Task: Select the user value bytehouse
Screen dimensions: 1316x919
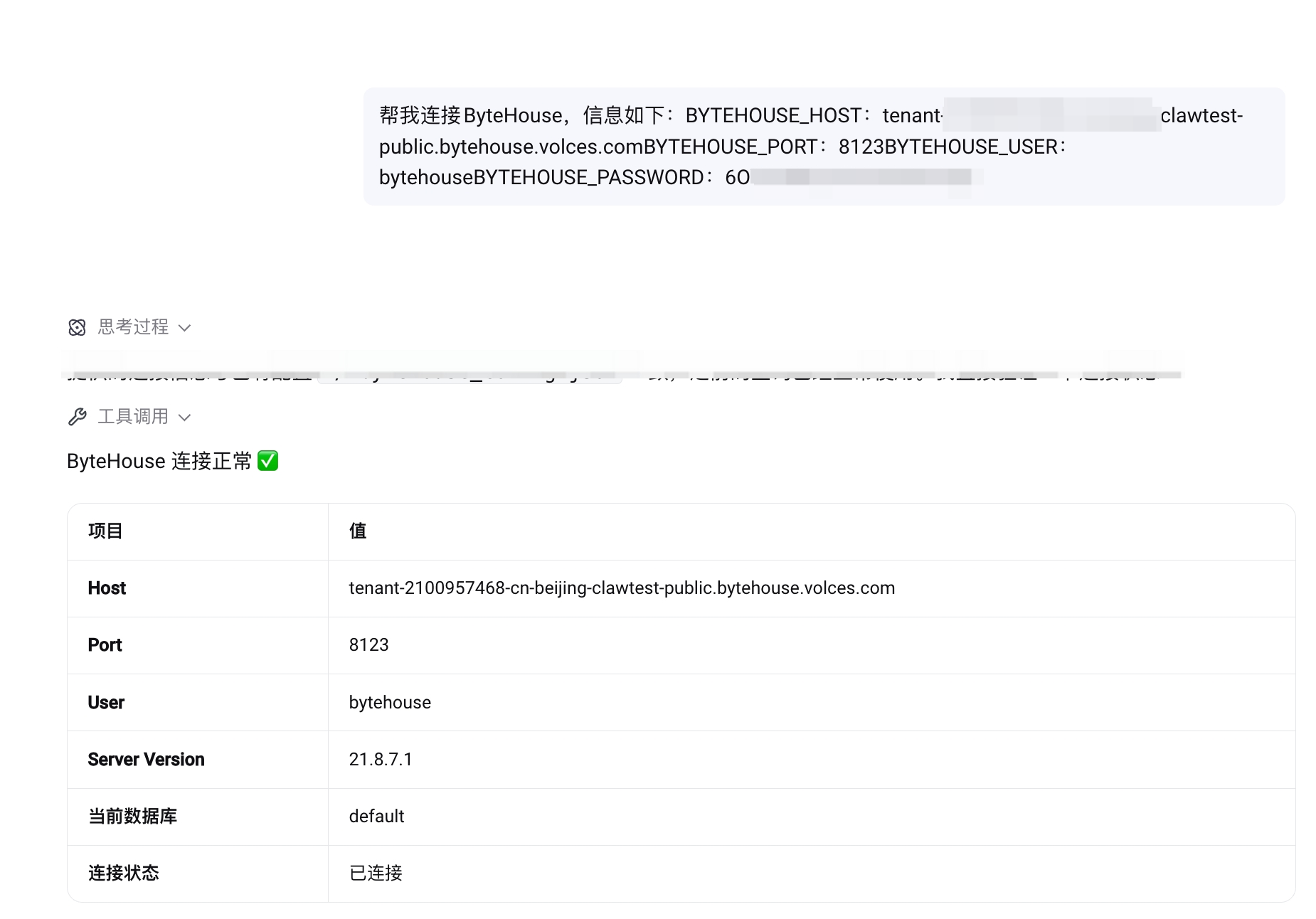Action: click(390, 703)
